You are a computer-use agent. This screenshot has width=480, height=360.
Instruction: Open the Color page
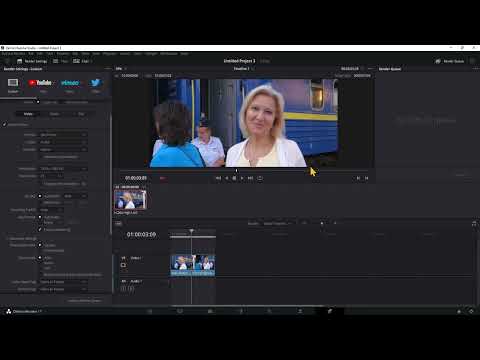[x=269, y=311]
